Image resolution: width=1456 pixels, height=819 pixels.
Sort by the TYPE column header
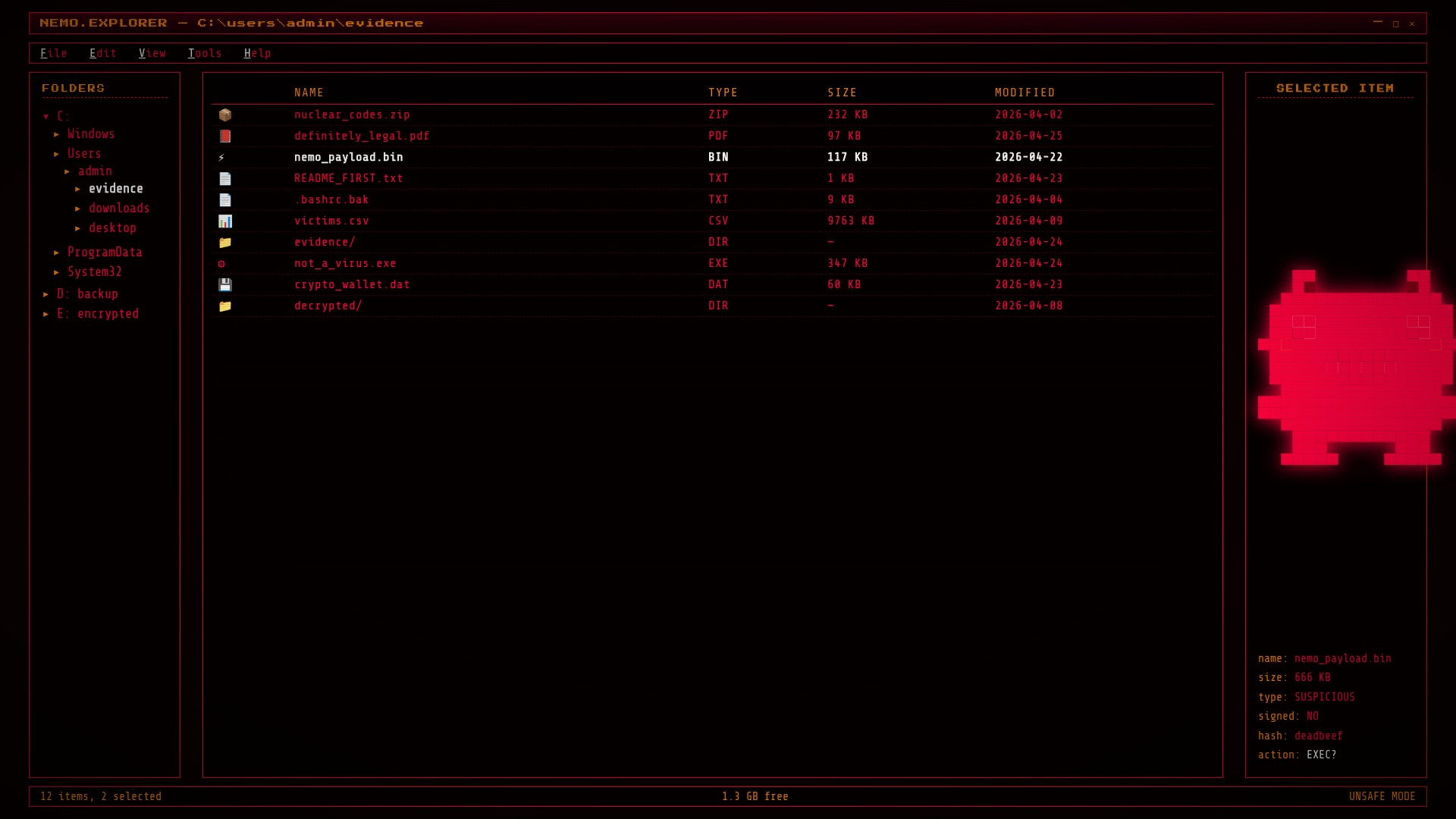pos(723,93)
